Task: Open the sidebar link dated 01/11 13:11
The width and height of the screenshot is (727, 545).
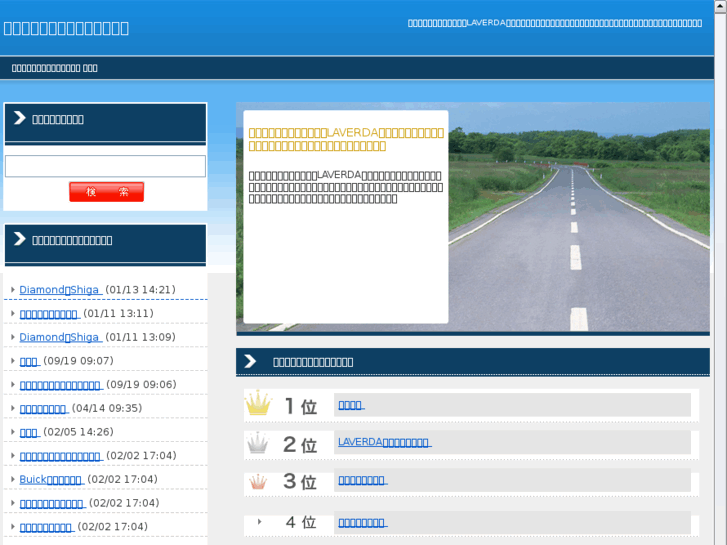Action: 50,314
